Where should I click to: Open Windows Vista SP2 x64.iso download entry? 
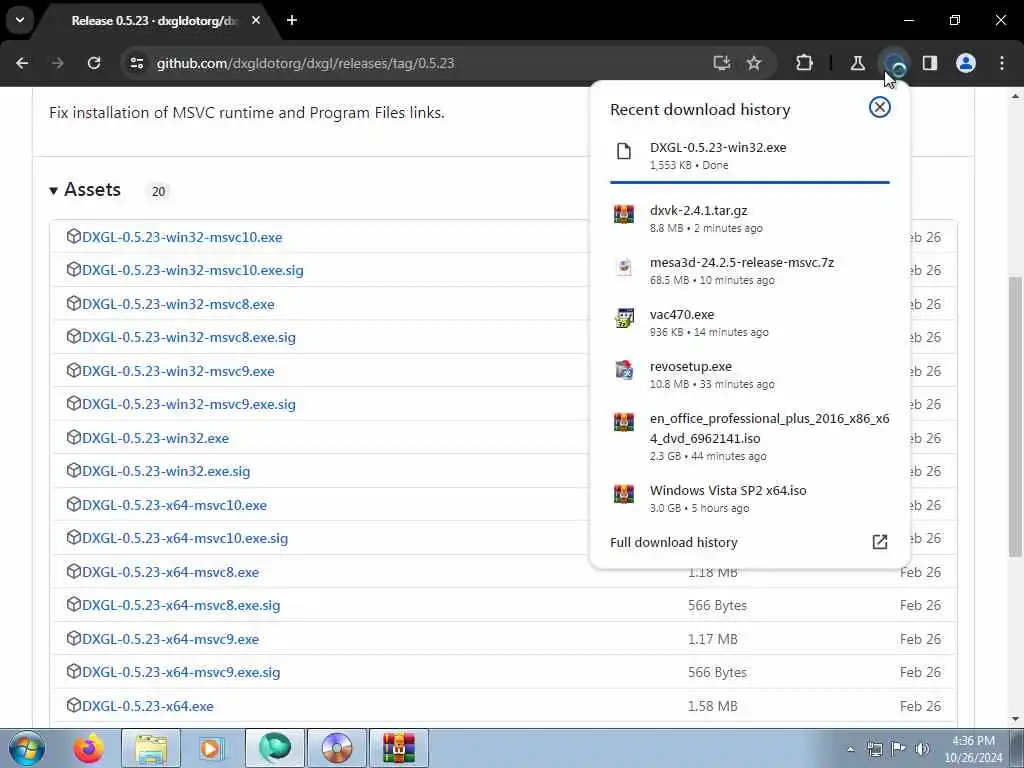[750, 498]
